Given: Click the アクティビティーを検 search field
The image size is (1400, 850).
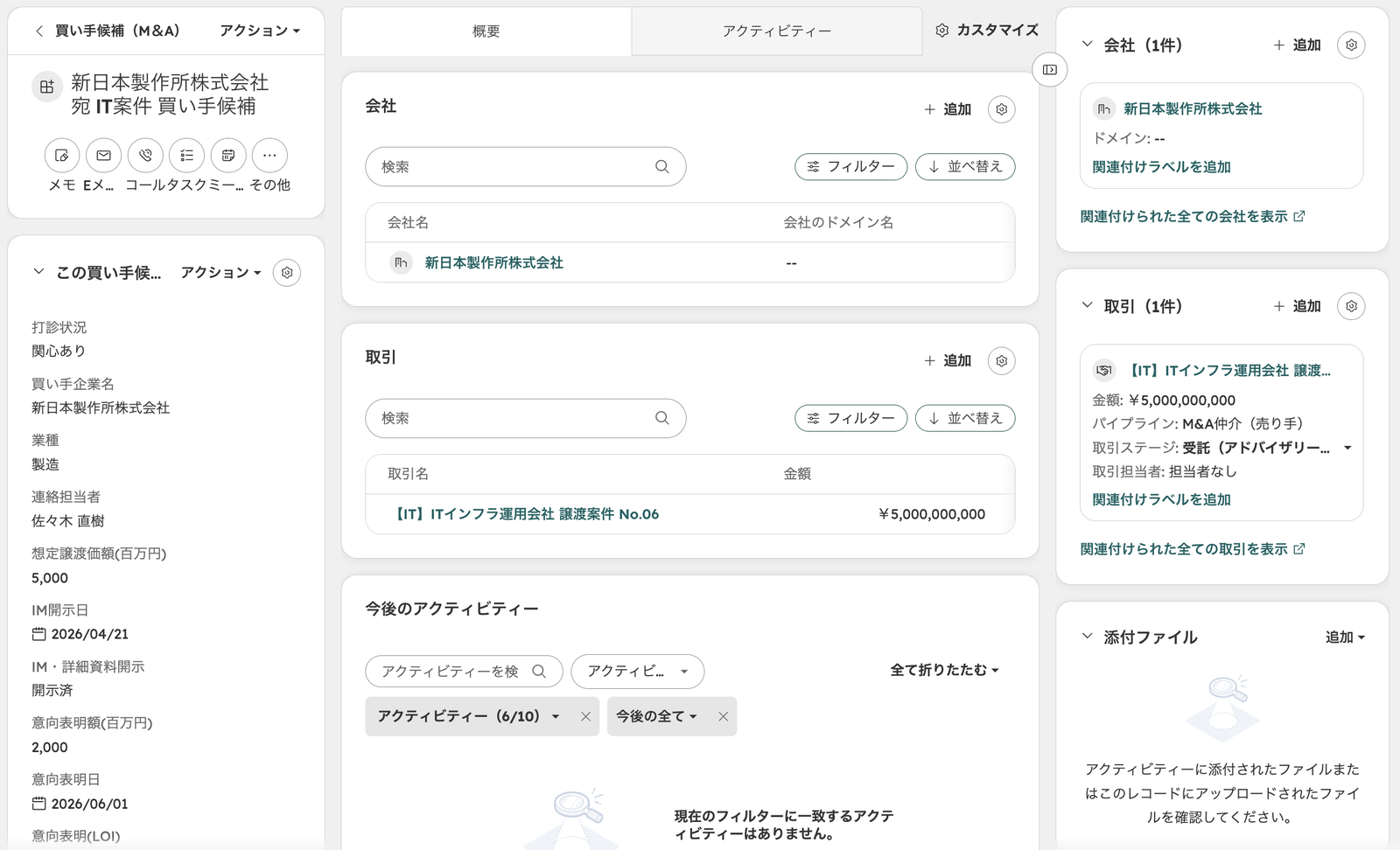Looking at the screenshot, I should (x=464, y=672).
